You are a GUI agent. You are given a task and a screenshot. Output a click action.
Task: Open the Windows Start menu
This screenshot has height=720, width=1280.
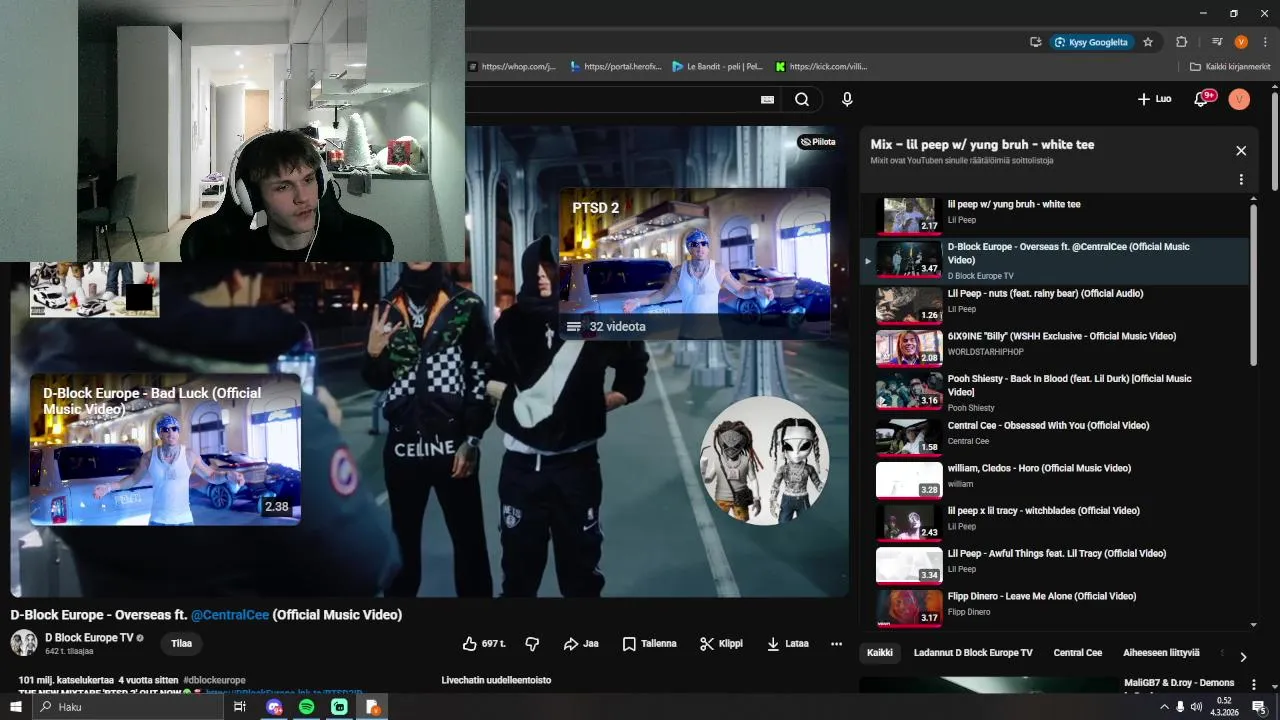point(15,707)
